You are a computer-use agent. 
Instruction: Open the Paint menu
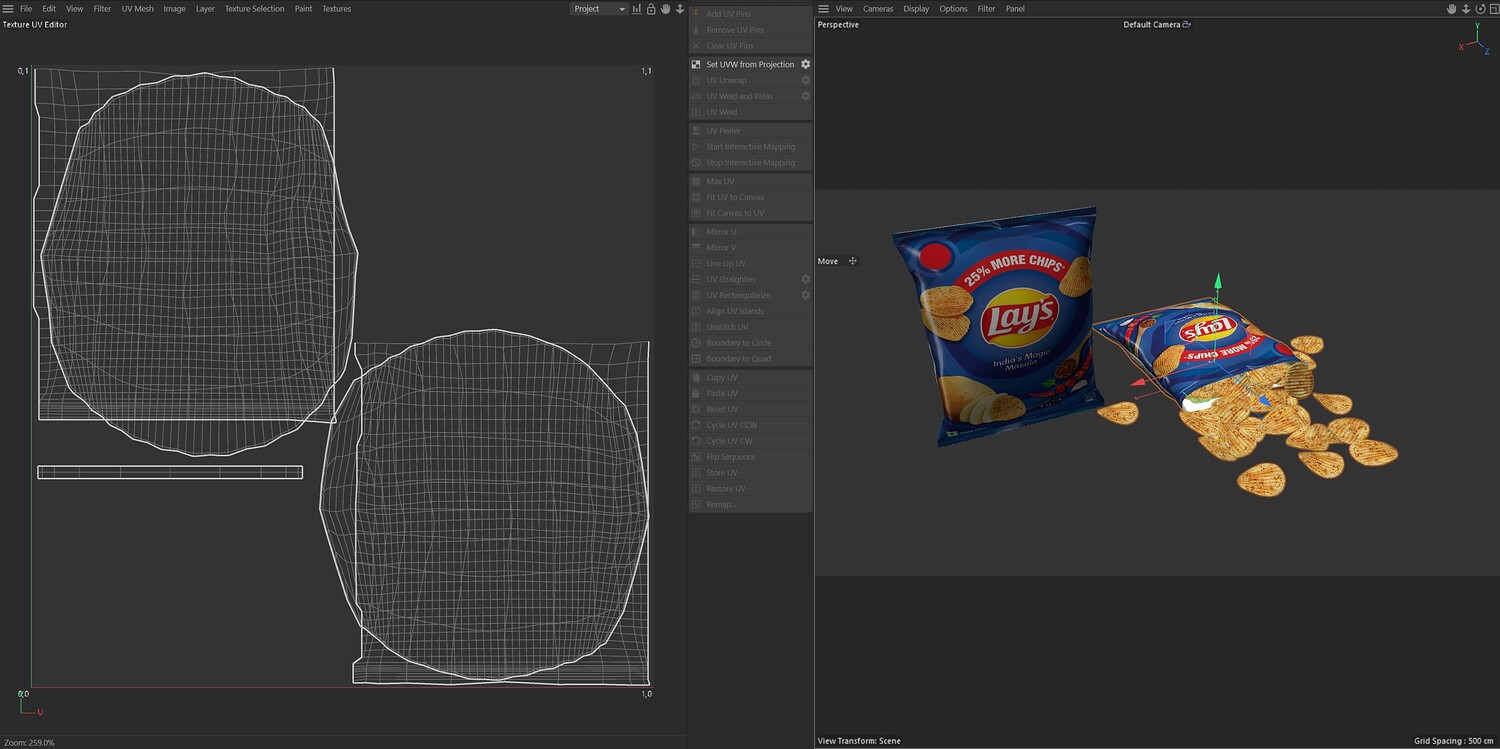pyautogui.click(x=303, y=9)
